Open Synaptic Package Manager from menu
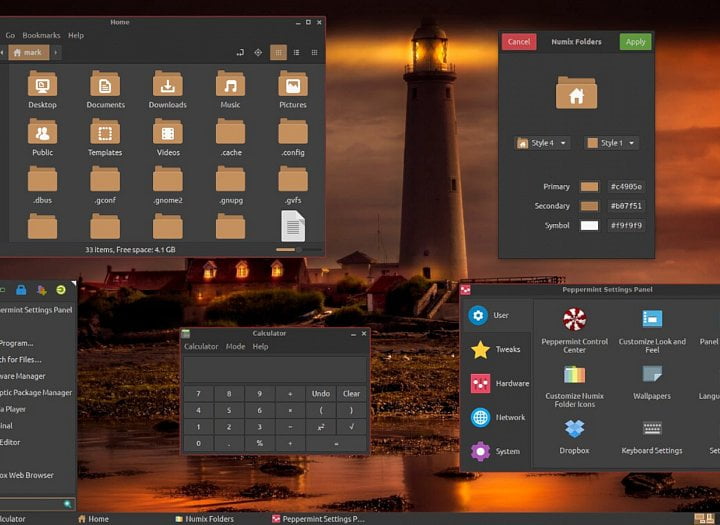Screen dimensions: 720x525 (36, 393)
